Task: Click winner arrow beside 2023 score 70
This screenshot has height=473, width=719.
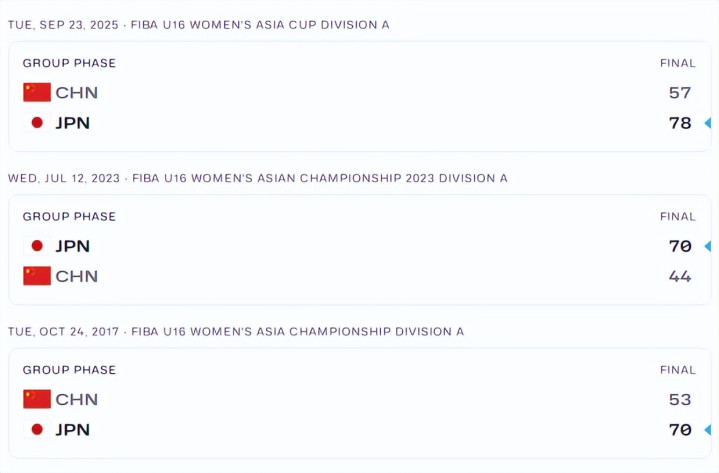Action: pyautogui.click(x=707, y=246)
